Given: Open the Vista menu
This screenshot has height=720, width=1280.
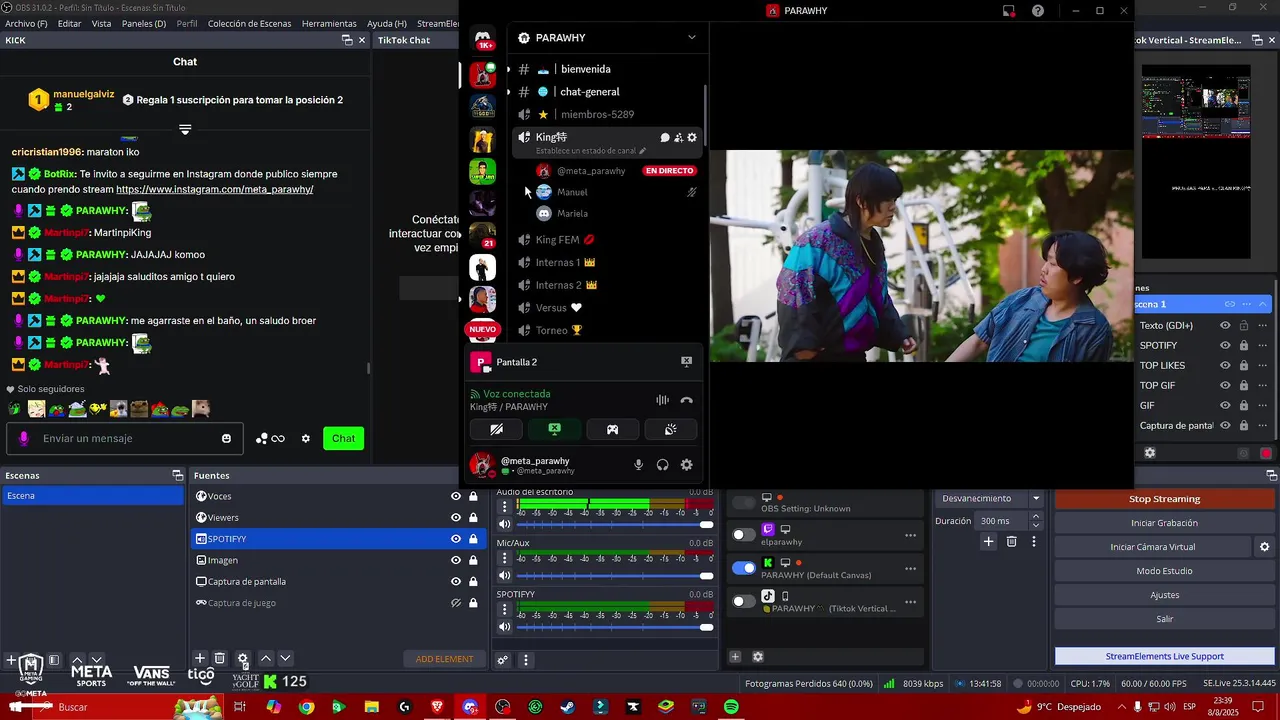Looking at the screenshot, I should click(101, 23).
